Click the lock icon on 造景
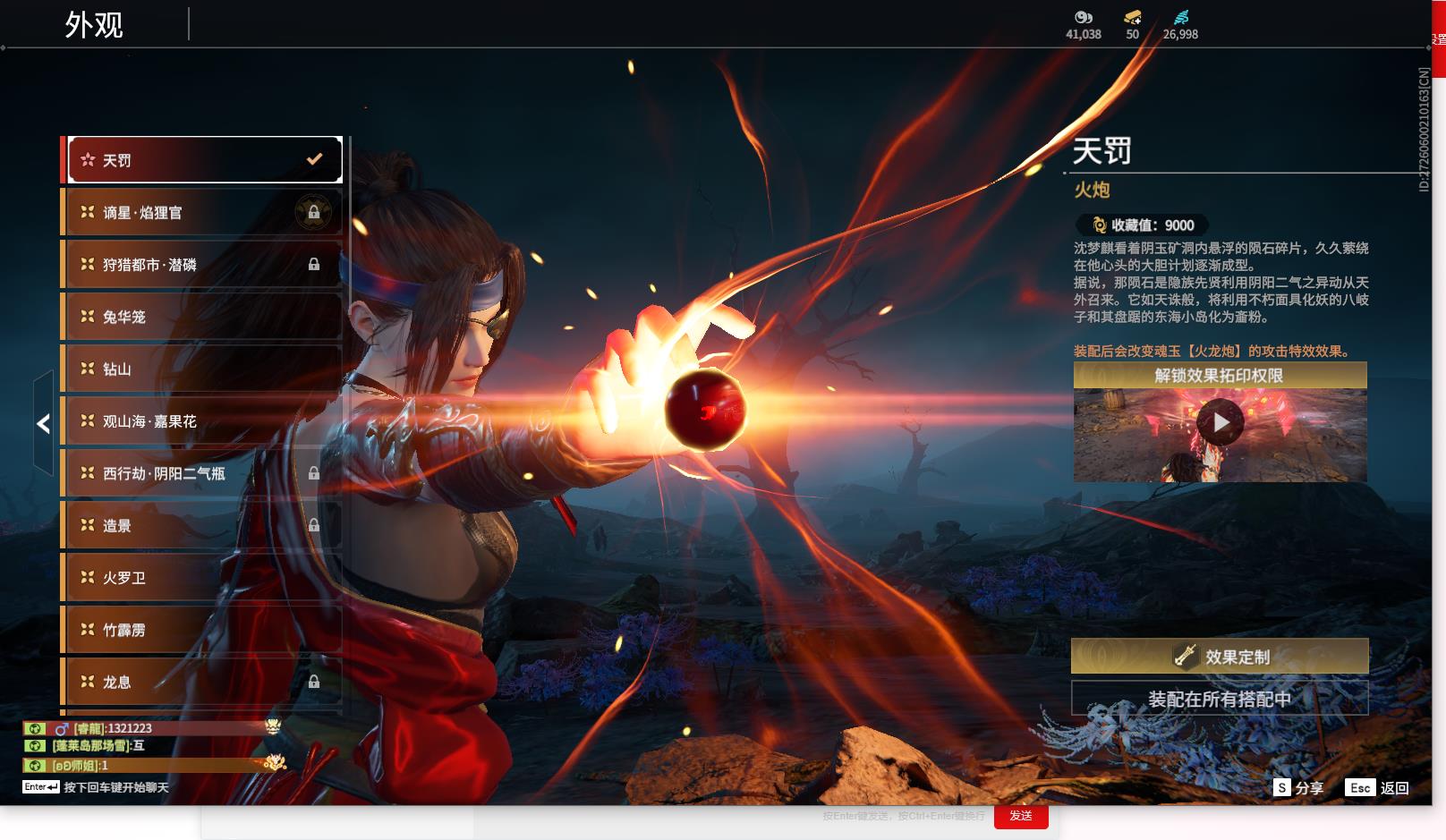The height and width of the screenshot is (840, 1446). click(314, 525)
